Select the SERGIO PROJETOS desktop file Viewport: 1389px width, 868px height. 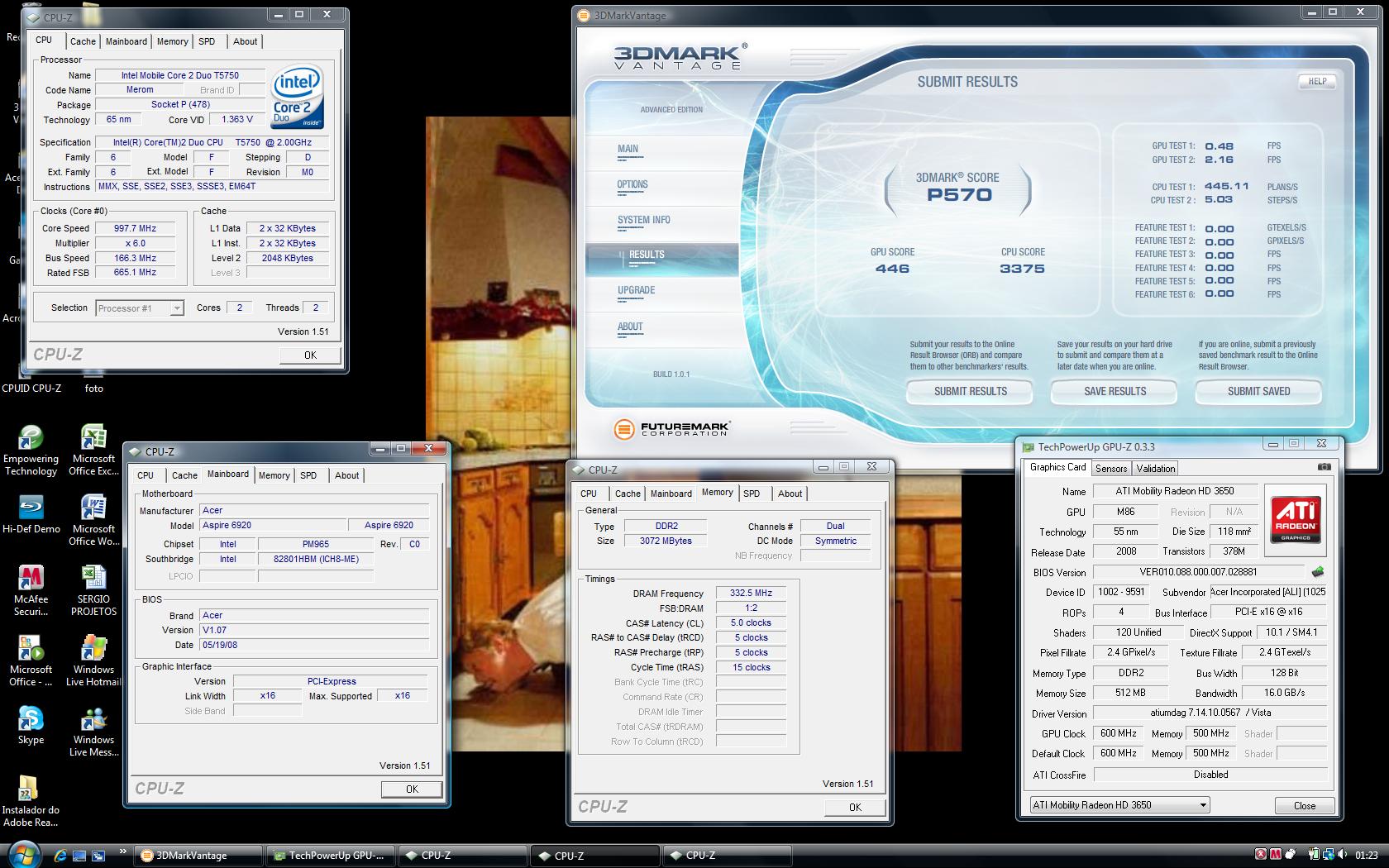pos(93,591)
